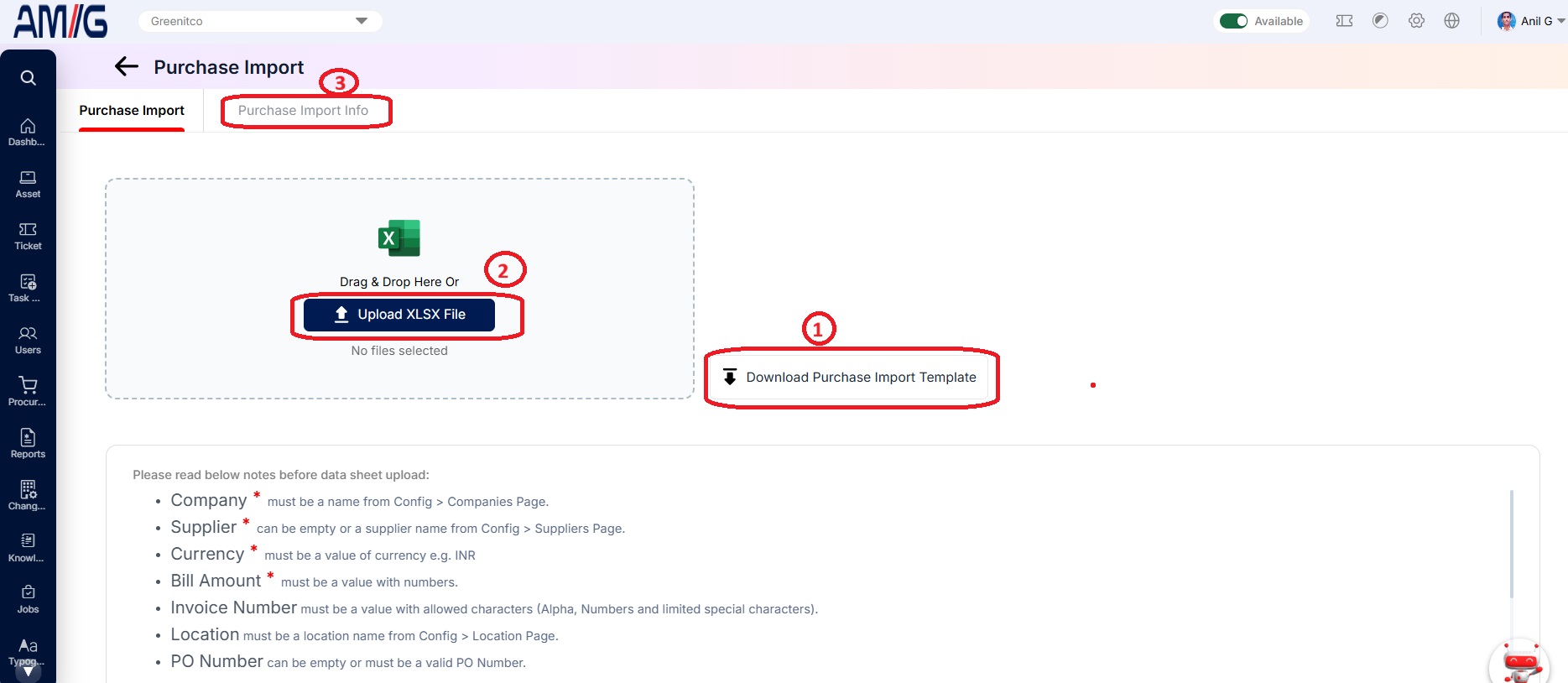Click the "Location" field note
Image resolution: width=1568 pixels, height=683 pixels.
click(x=364, y=635)
